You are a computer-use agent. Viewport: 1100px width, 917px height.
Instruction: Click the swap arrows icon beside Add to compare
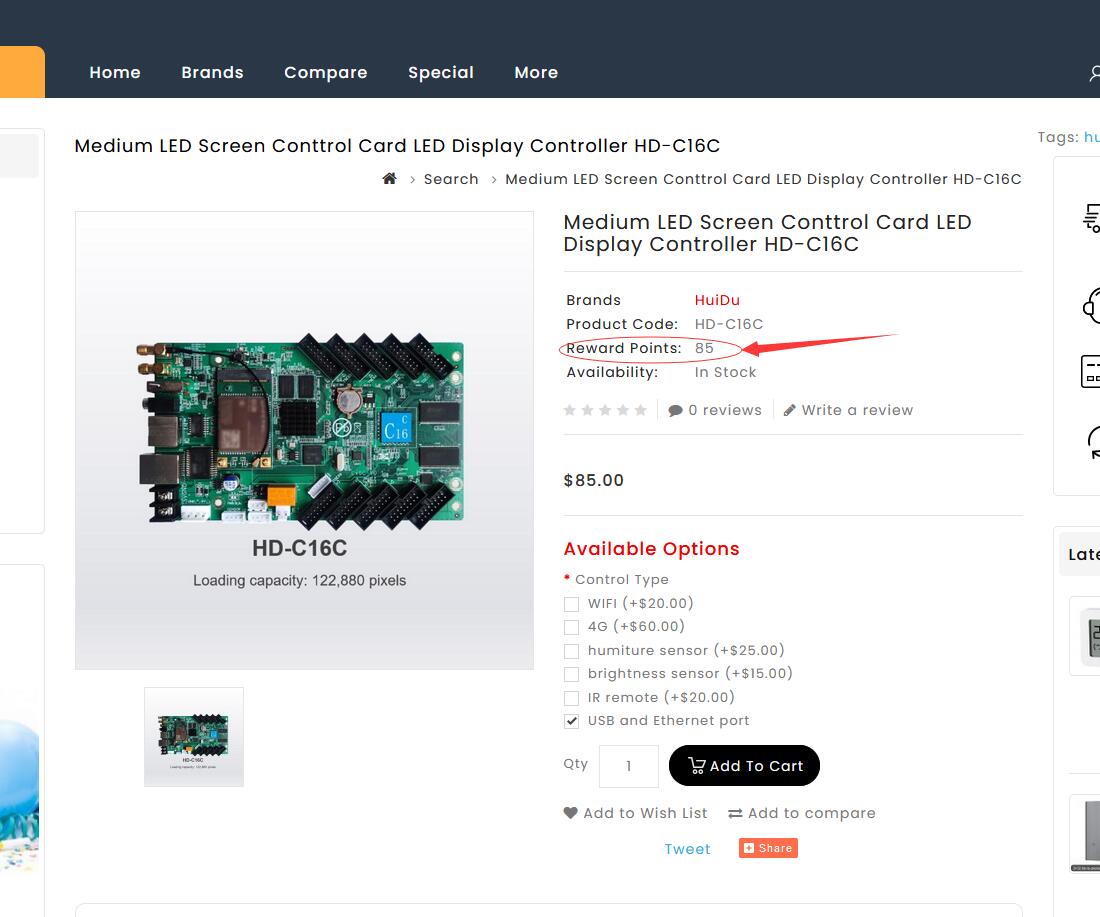pos(735,813)
